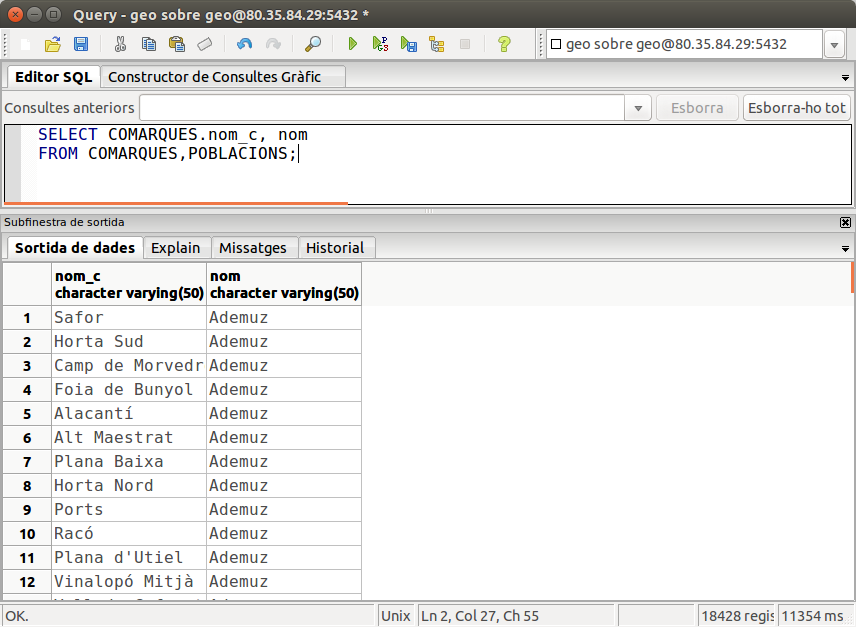Open Find with the magnifying glass icon
The width and height of the screenshot is (856, 627).
tap(313, 44)
